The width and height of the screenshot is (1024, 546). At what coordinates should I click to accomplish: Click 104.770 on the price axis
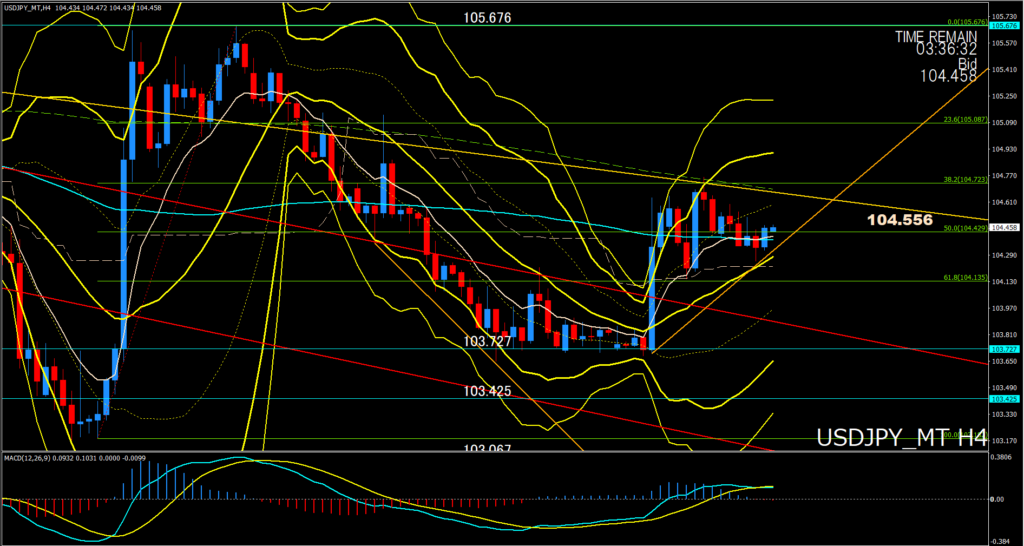[x=1002, y=175]
